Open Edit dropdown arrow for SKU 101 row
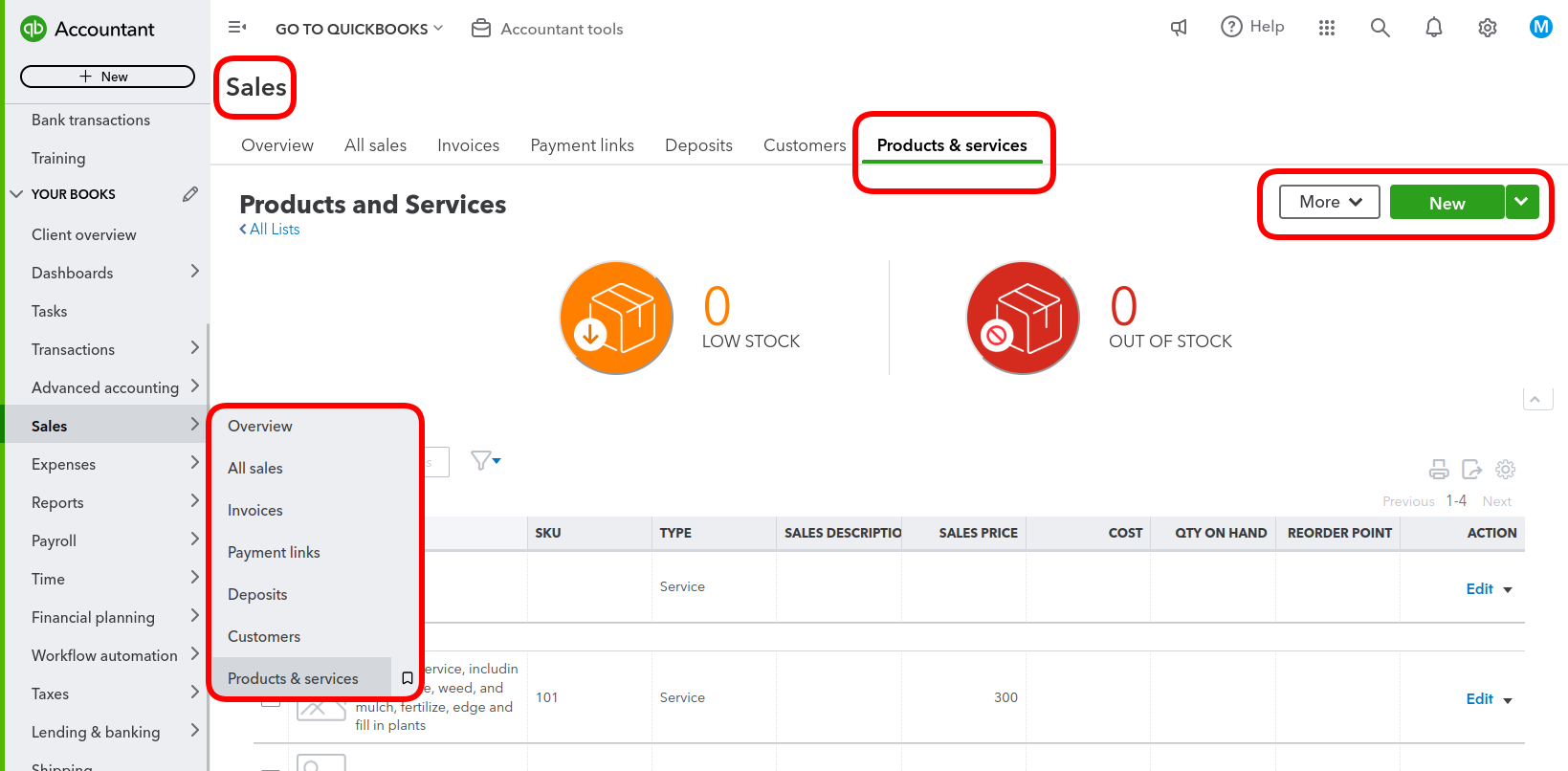 pyautogui.click(x=1508, y=700)
